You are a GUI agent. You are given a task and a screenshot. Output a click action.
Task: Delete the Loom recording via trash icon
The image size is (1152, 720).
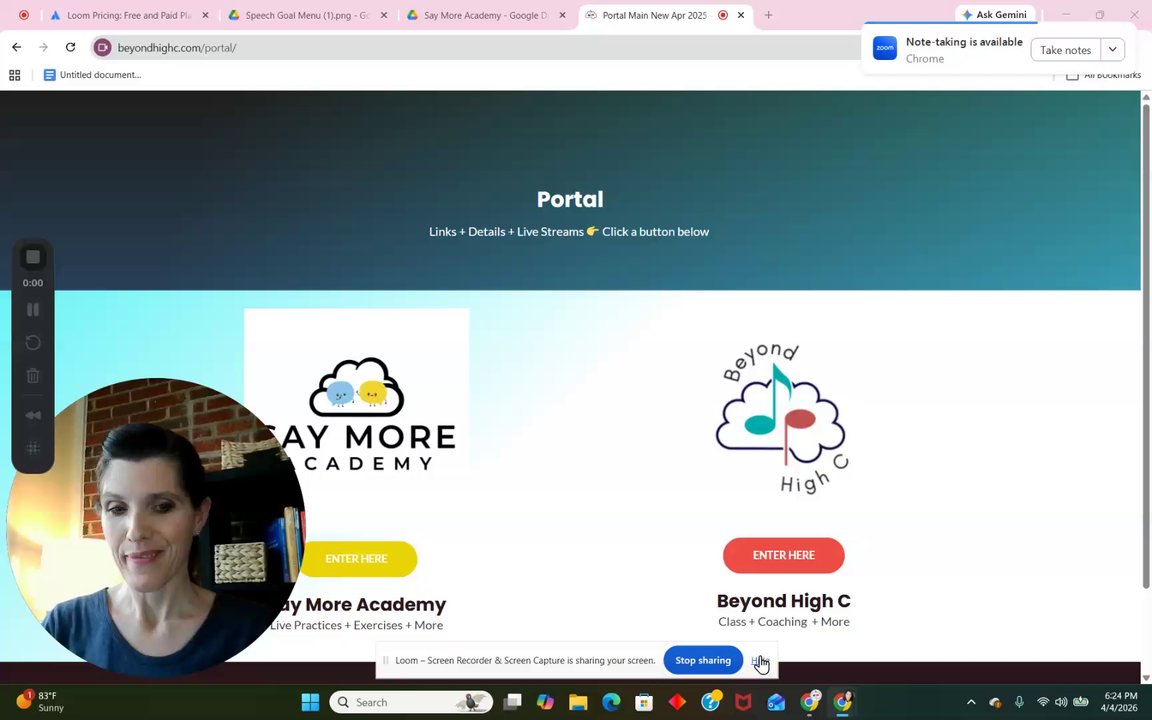pos(33,376)
